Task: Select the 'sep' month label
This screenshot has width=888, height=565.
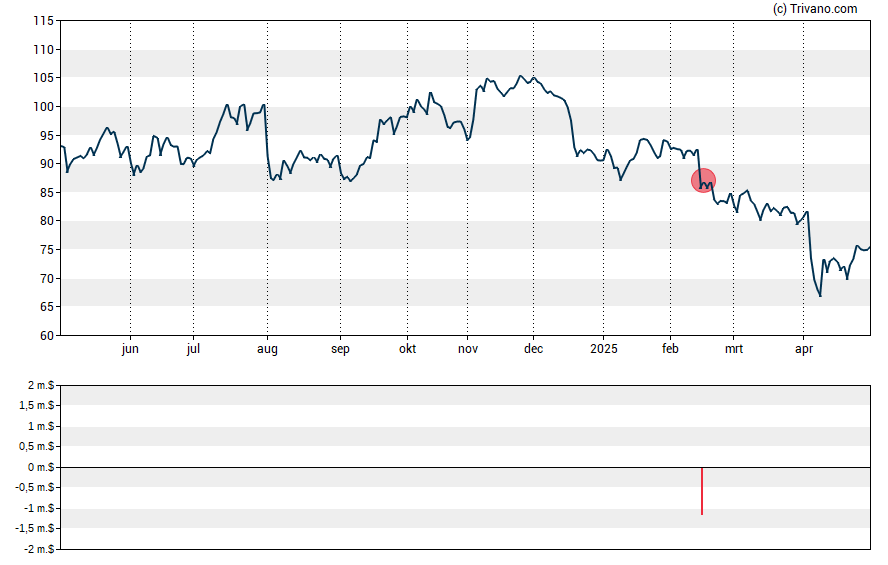Action: coord(340,349)
